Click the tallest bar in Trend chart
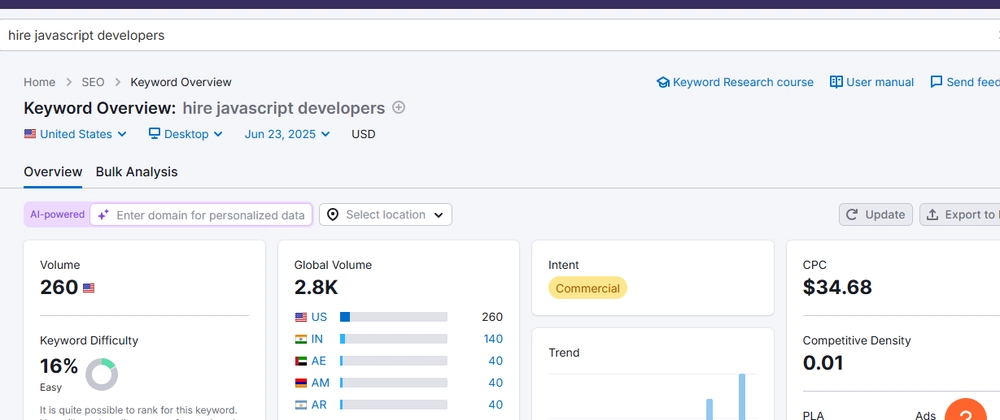 pyautogui.click(x=742, y=396)
